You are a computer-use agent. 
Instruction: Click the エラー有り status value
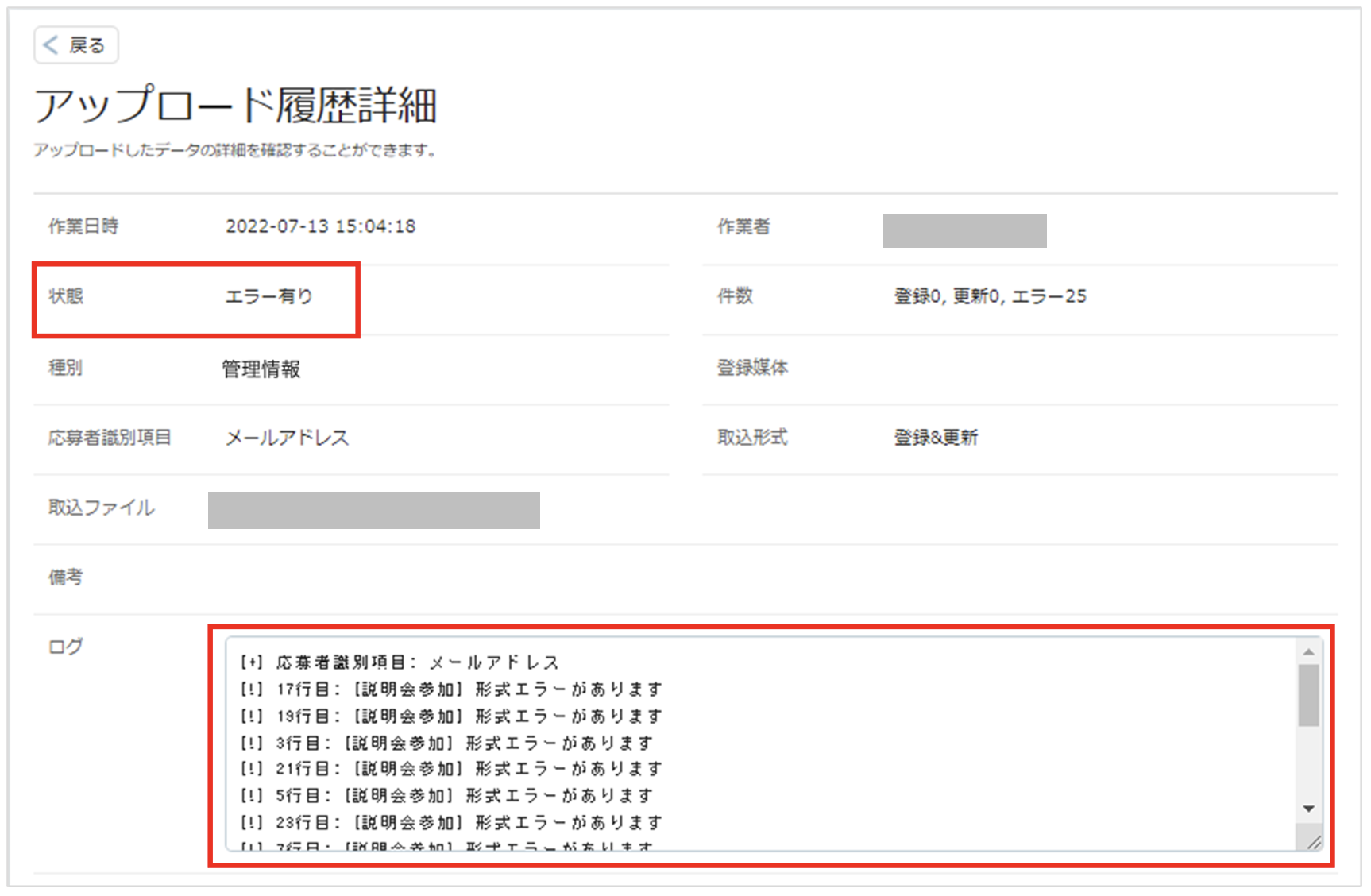[269, 296]
